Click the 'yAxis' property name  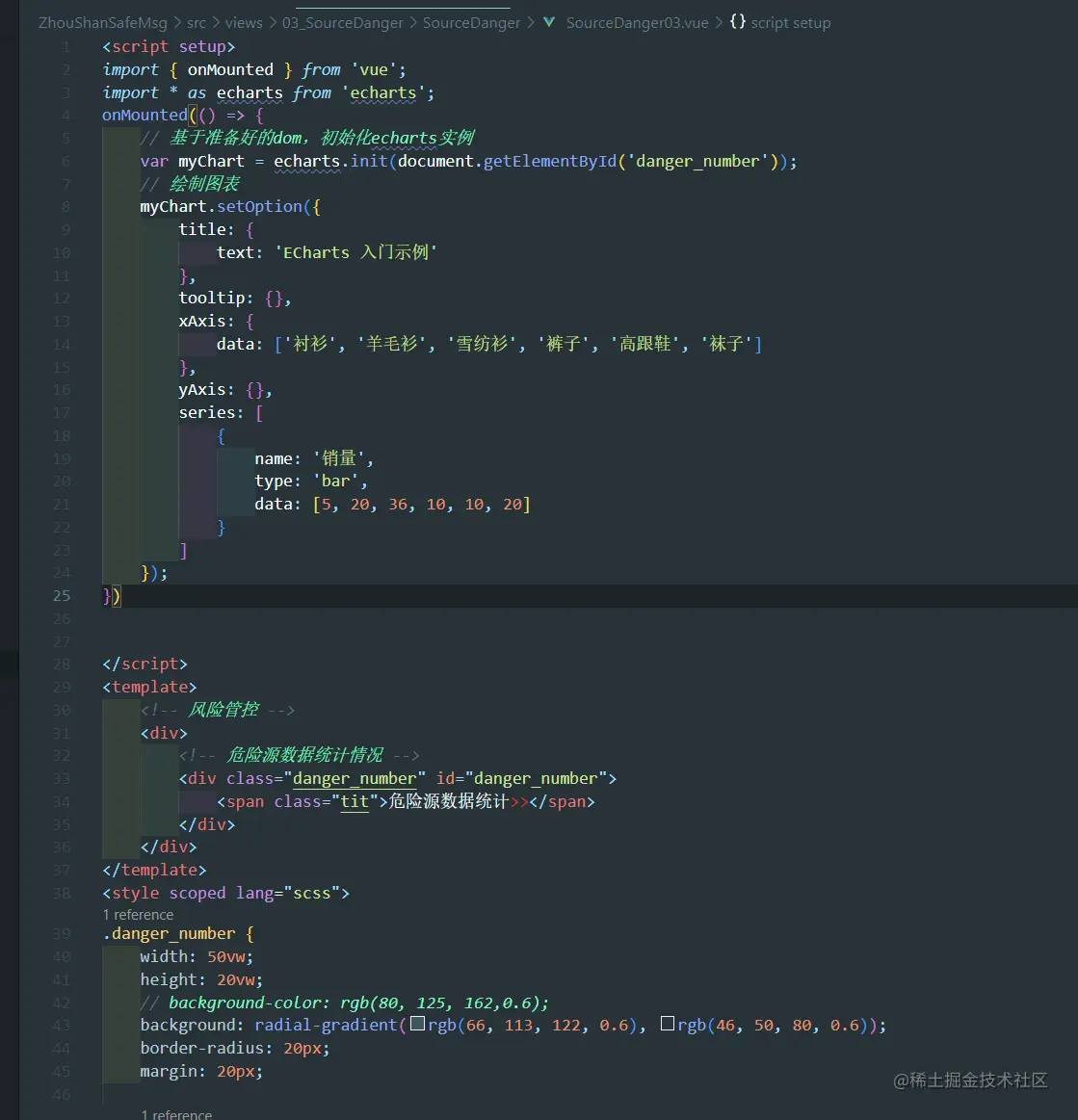[x=202, y=390]
